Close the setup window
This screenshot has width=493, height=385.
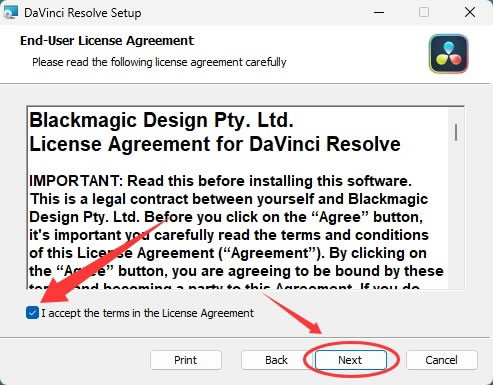tap(470, 13)
